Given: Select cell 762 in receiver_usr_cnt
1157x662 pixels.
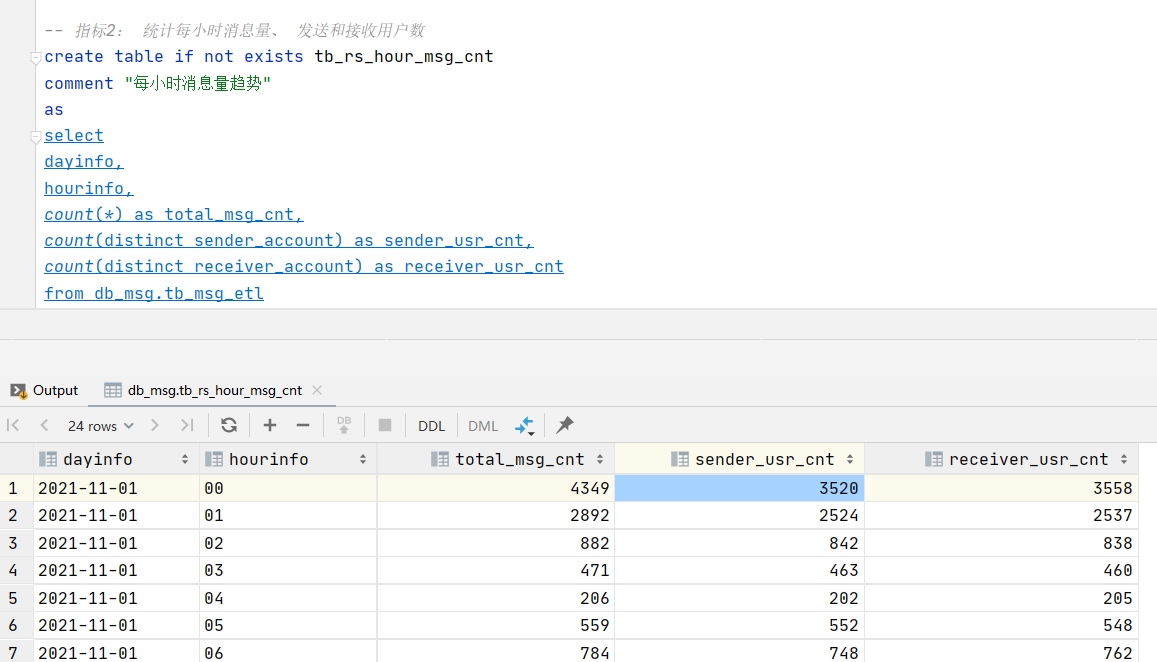Looking at the screenshot, I should pos(1001,652).
